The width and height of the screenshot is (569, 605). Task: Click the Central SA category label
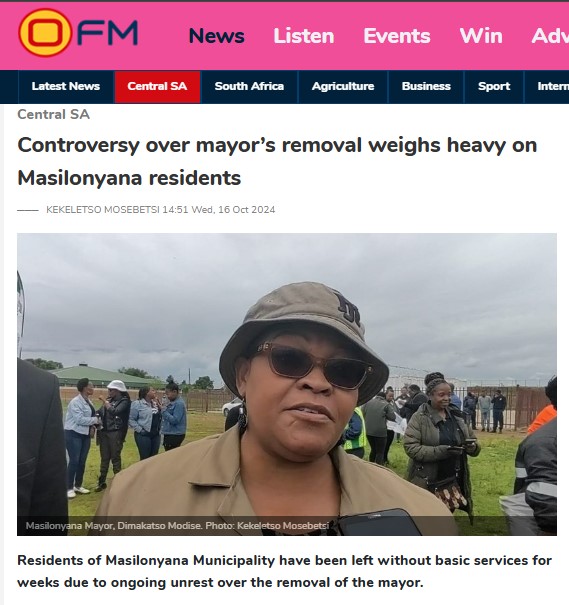[54, 115]
